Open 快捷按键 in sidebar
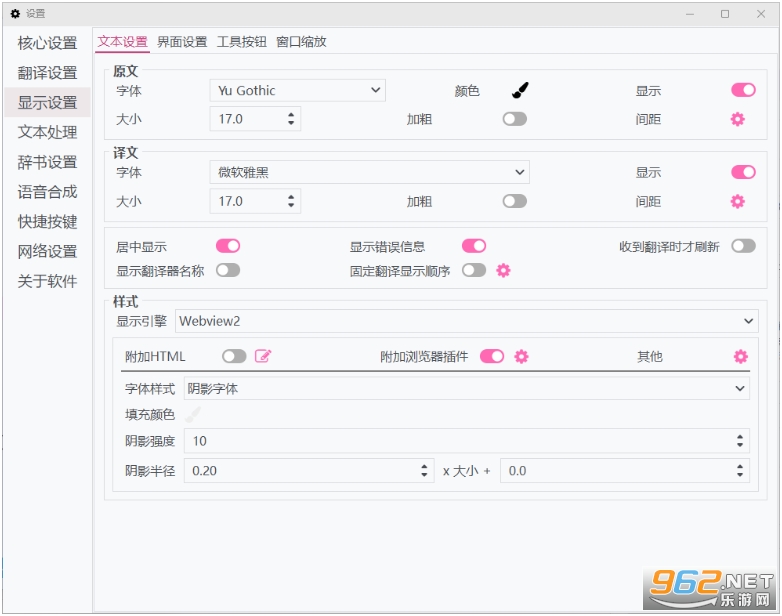The width and height of the screenshot is (782, 616). 47,221
